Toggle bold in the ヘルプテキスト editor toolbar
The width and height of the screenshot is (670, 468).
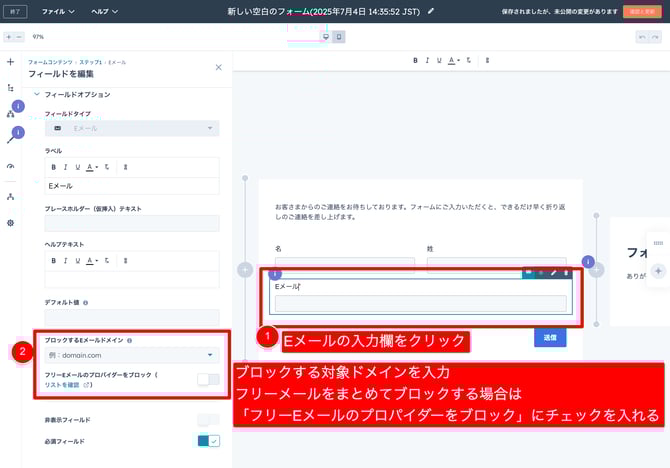(53, 261)
